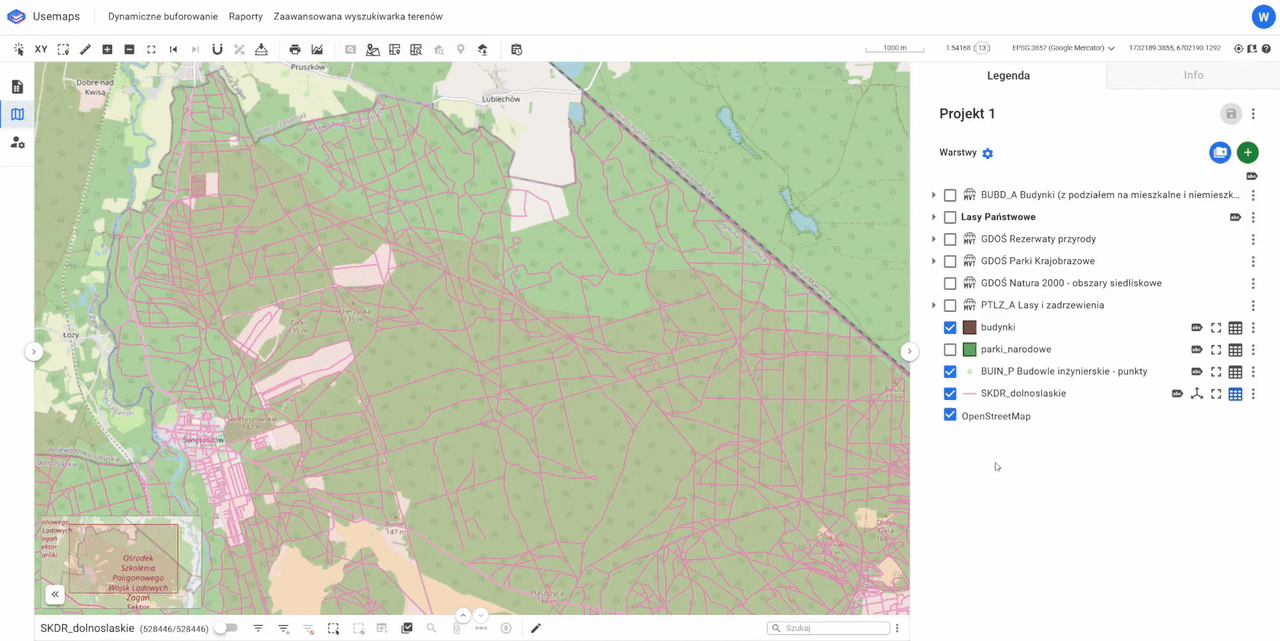This screenshot has height=641, width=1280.
Task: Click the XY coordinates tool
Action: 41,49
